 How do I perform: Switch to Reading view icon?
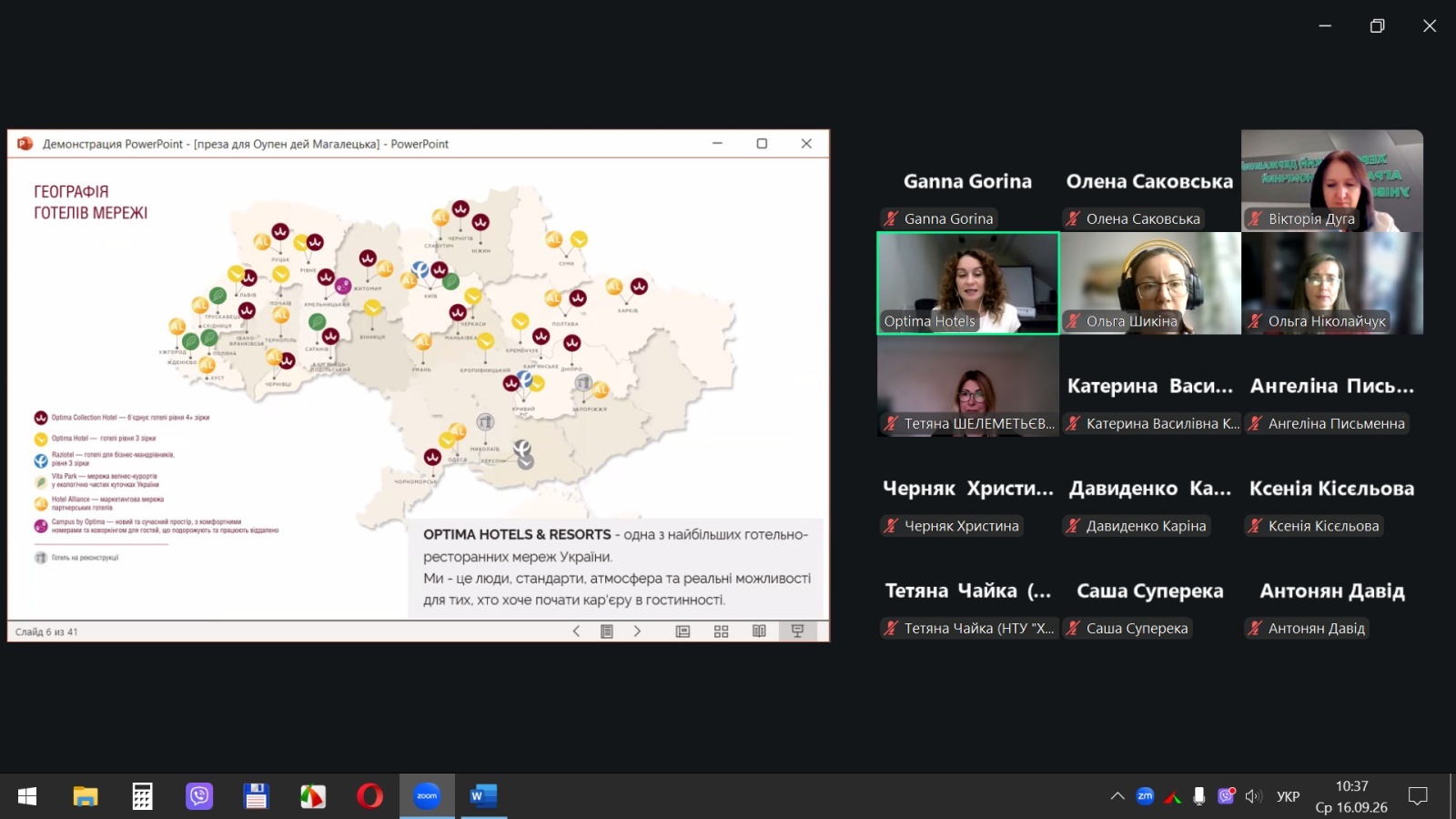759,632
